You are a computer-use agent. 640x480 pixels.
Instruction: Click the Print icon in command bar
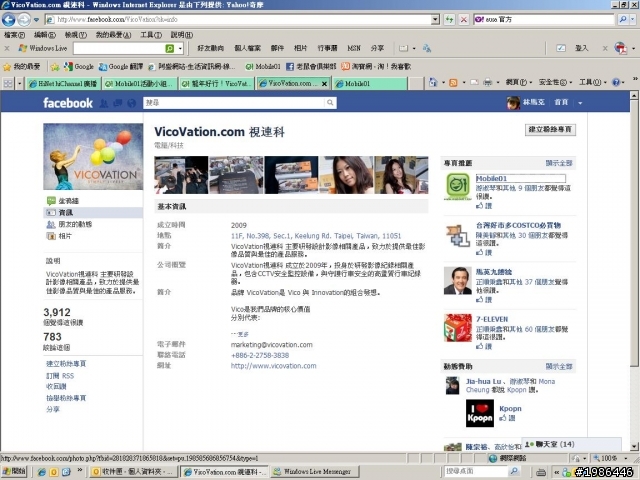(x=488, y=83)
